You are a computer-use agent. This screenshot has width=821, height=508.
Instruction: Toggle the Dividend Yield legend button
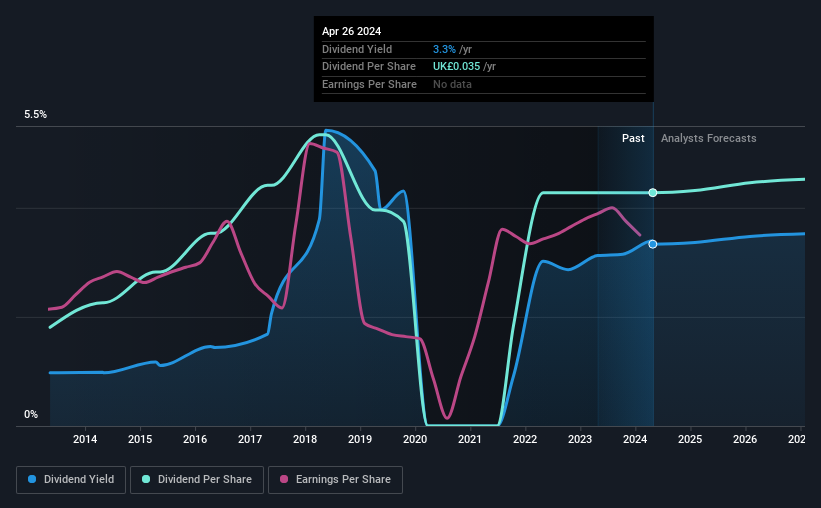pos(71,480)
